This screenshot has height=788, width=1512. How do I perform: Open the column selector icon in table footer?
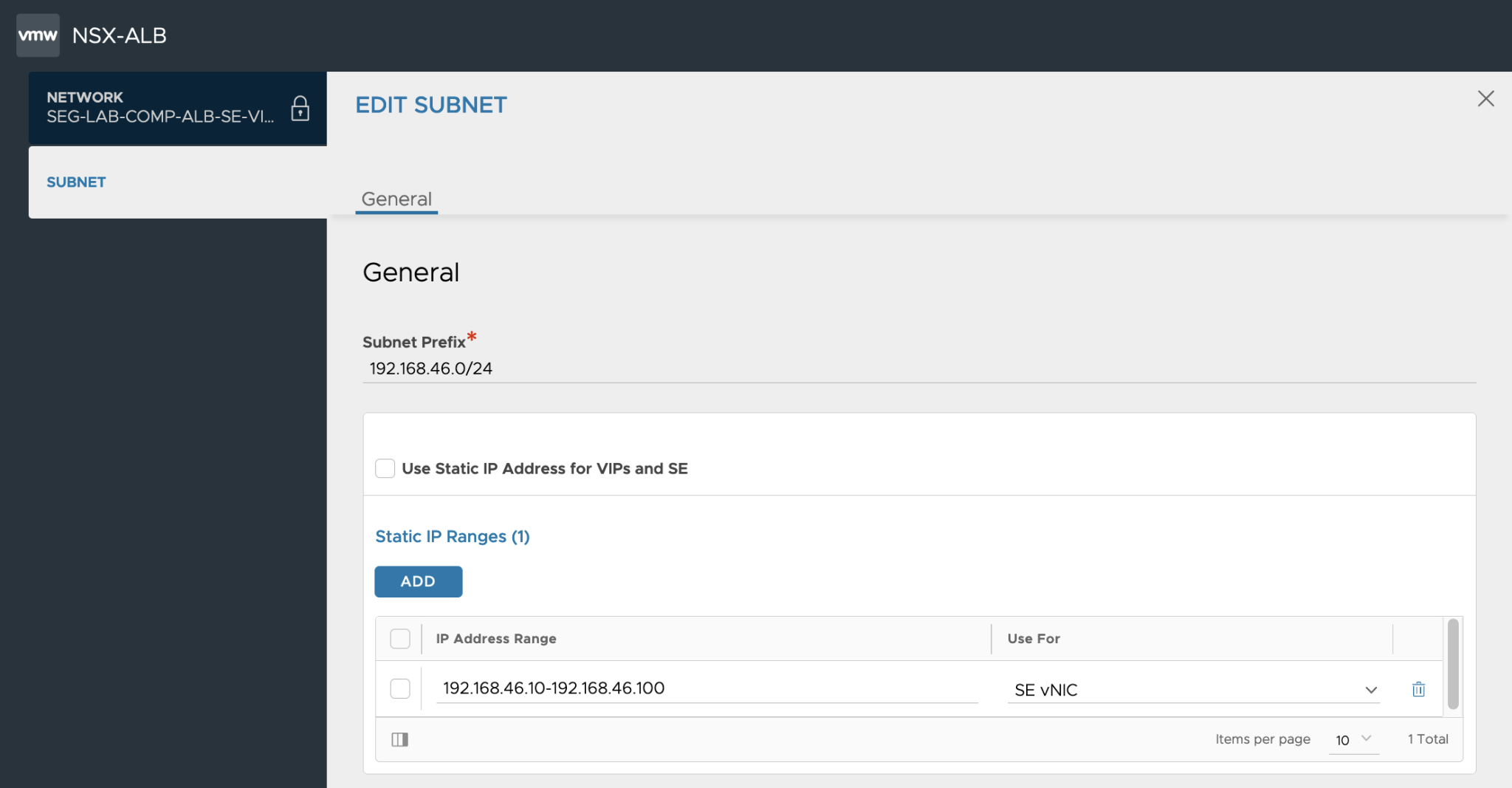click(399, 739)
